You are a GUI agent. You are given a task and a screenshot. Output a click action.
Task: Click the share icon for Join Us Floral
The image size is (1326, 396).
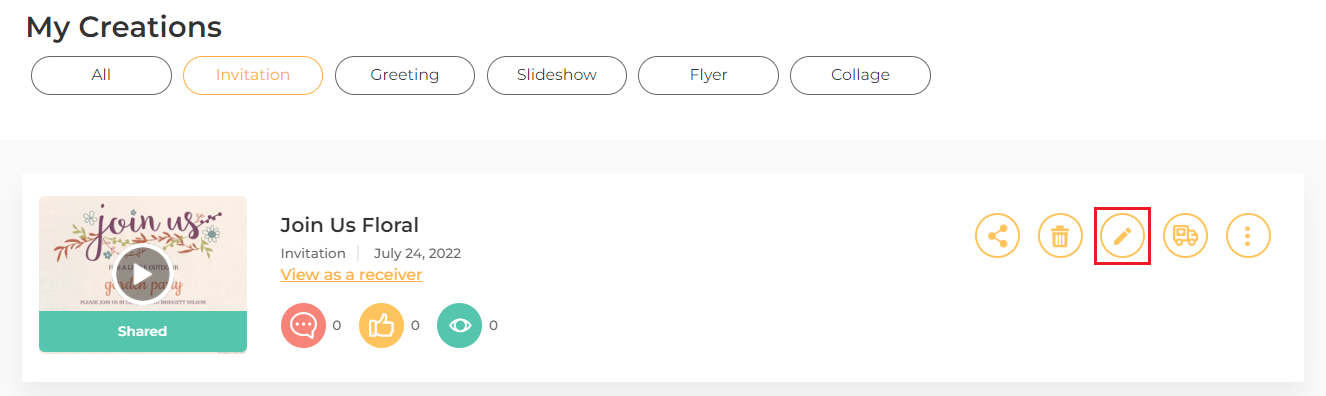[997, 236]
